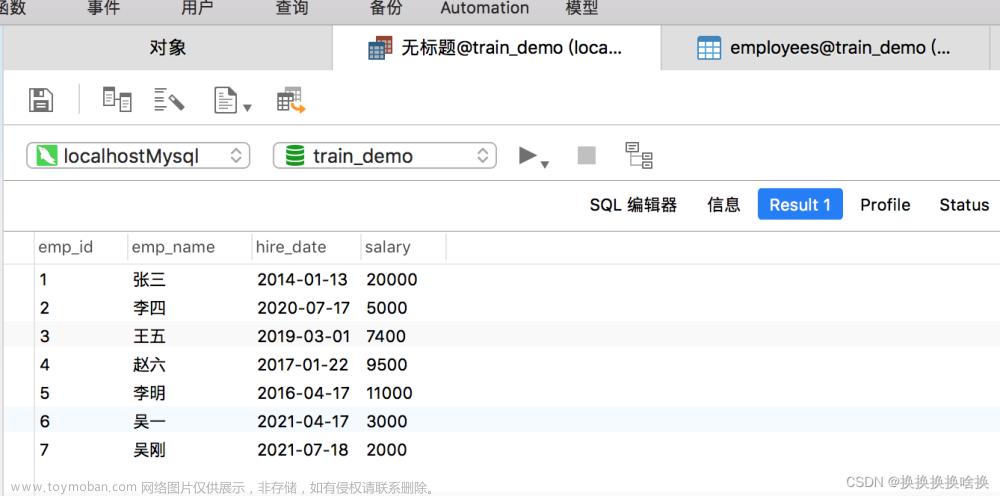Click the salary column header
The width and height of the screenshot is (1000, 496).
(x=404, y=247)
